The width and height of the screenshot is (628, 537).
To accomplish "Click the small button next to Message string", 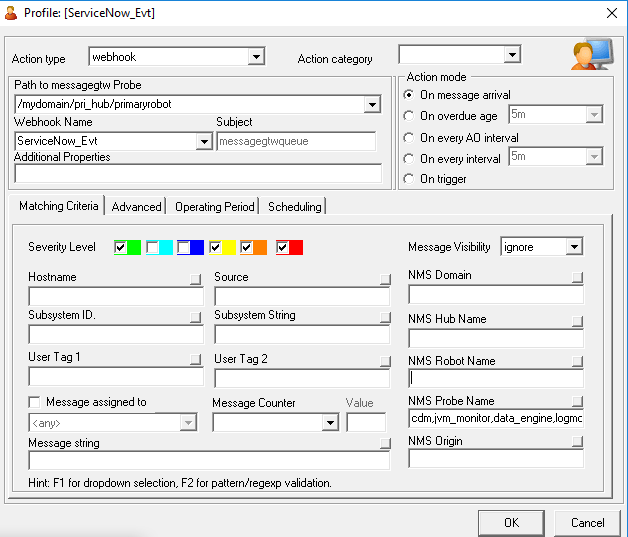I will point(384,445).
